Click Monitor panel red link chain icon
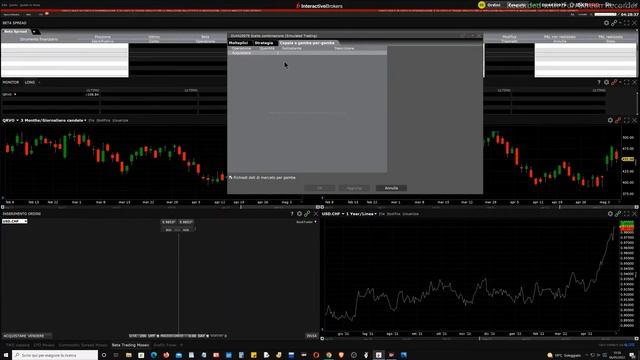 click(x=614, y=82)
